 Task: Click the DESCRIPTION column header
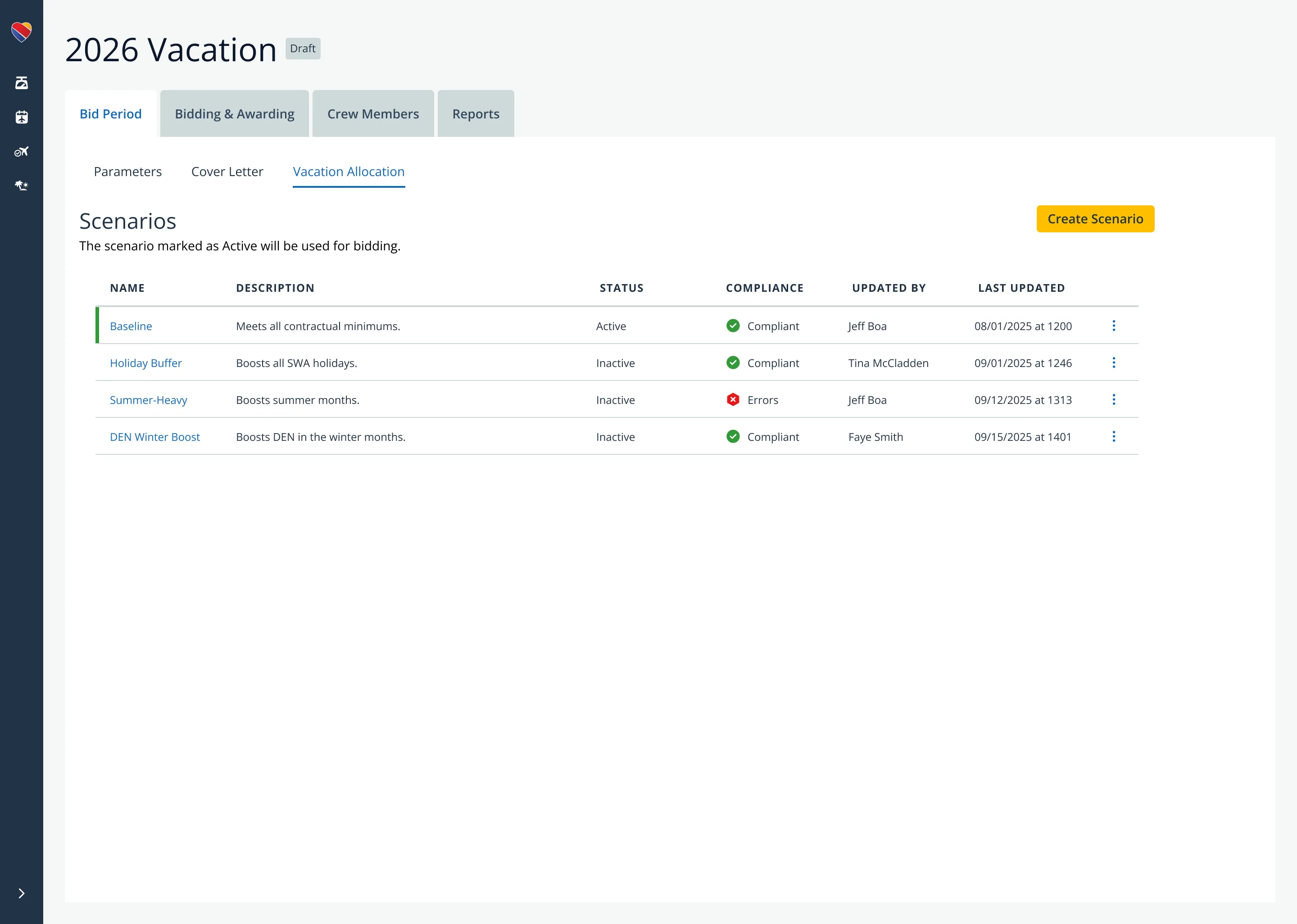275,288
